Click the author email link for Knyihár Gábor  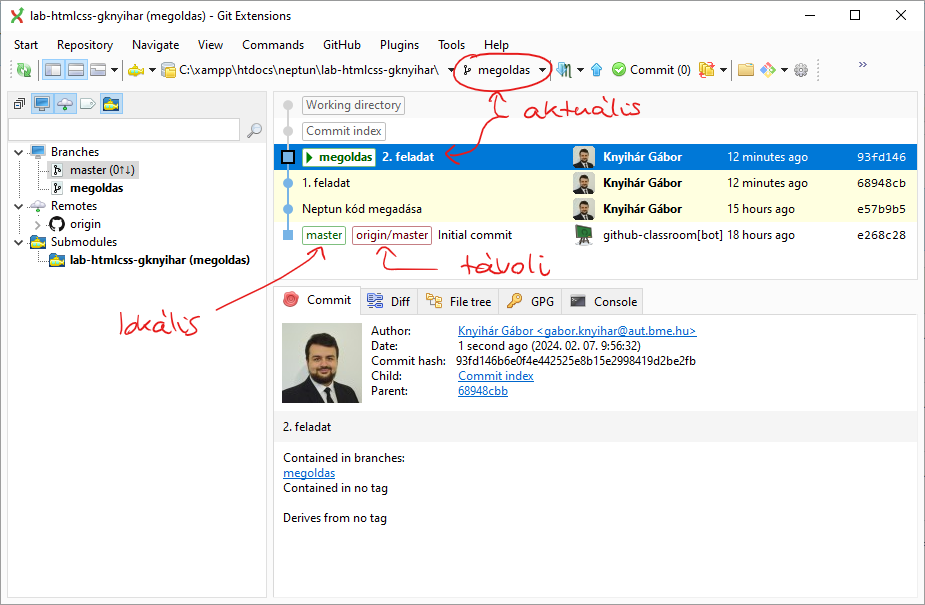click(x=577, y=331)
